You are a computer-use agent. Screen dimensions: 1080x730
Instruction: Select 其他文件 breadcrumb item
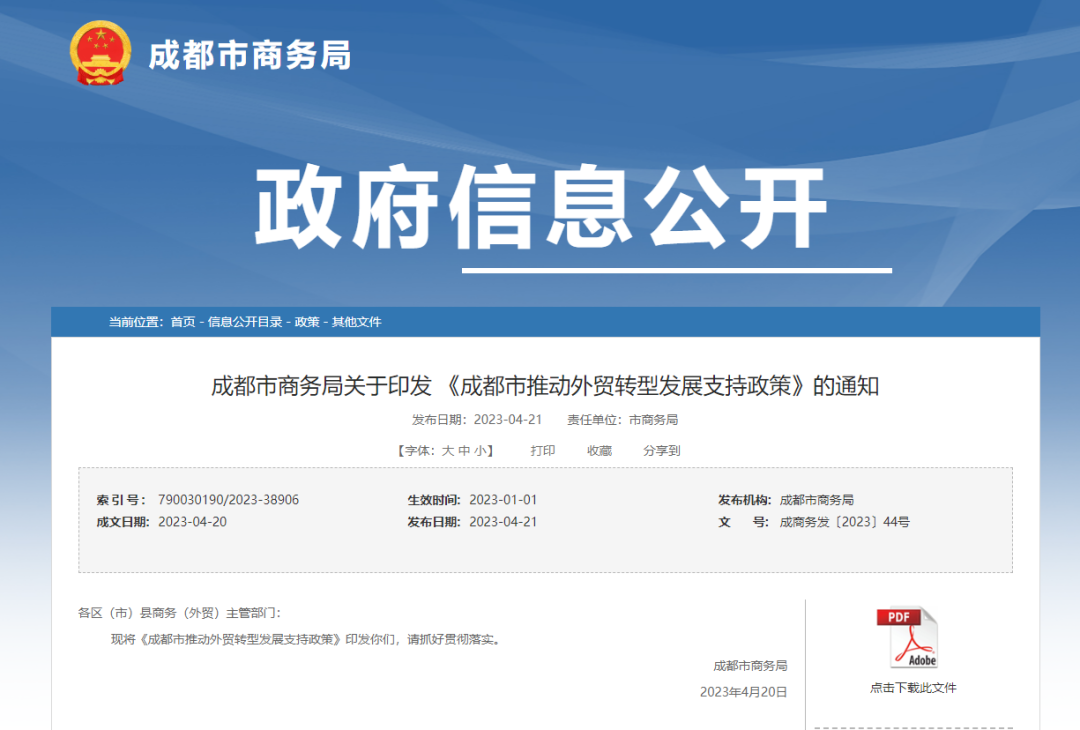point(357,322)
